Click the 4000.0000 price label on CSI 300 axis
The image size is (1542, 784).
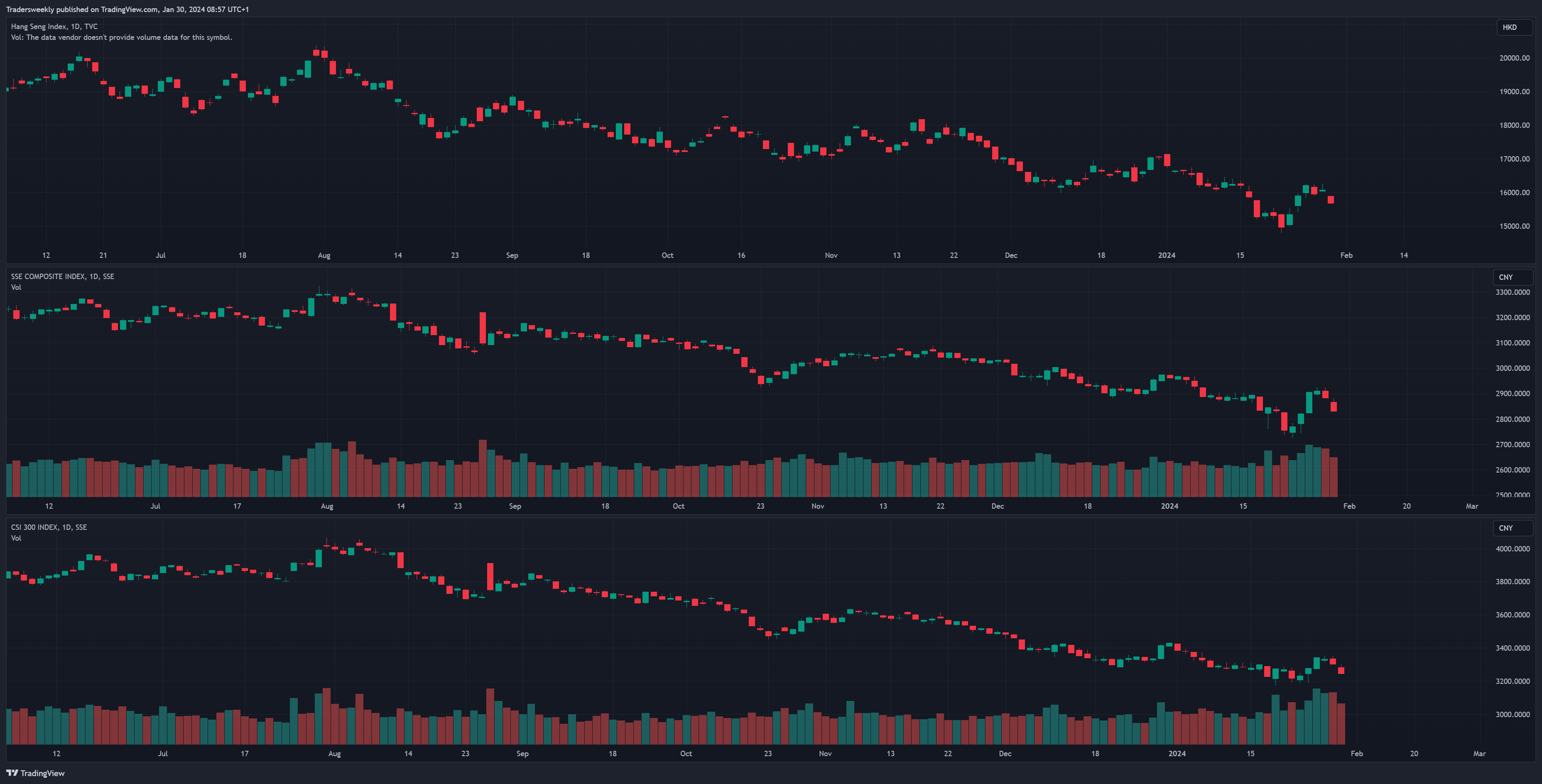click(1513, 549)
